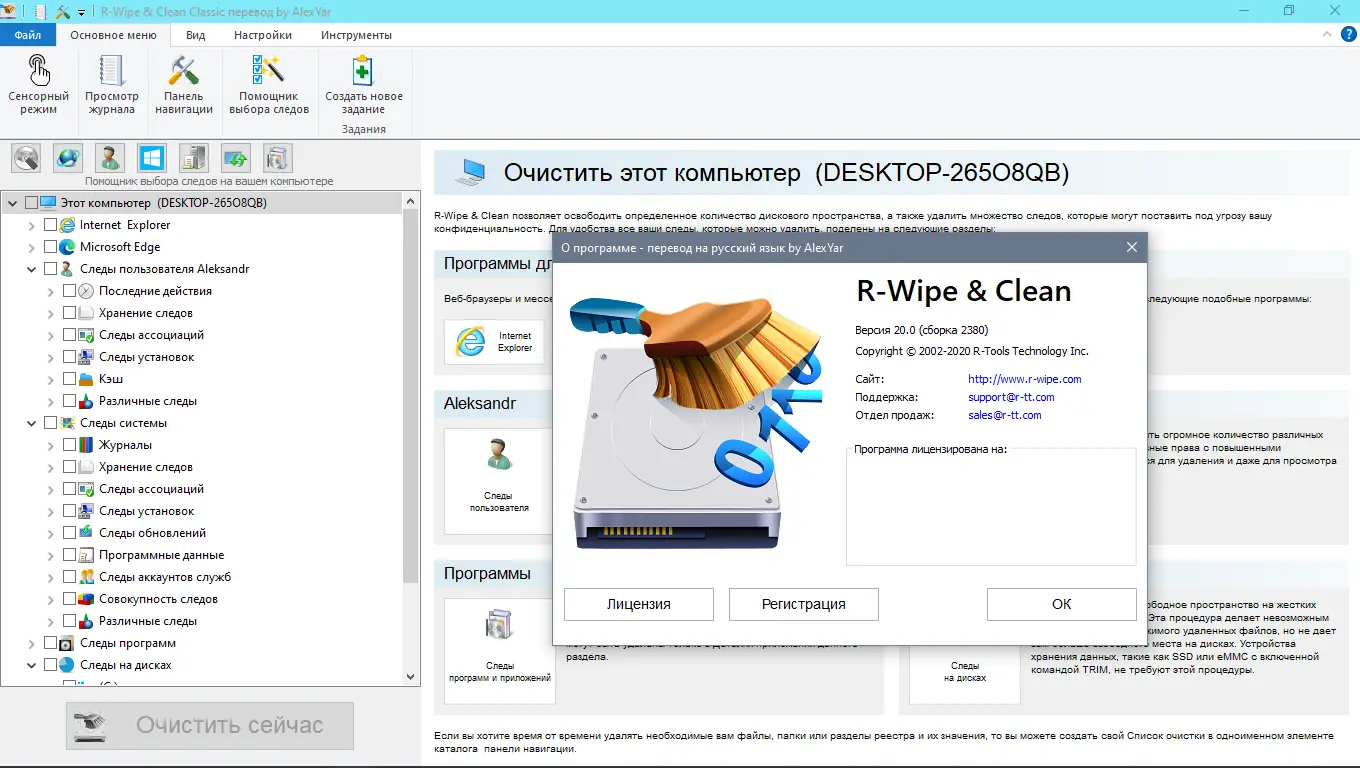Open the Инструменты tab

[356, 35]
